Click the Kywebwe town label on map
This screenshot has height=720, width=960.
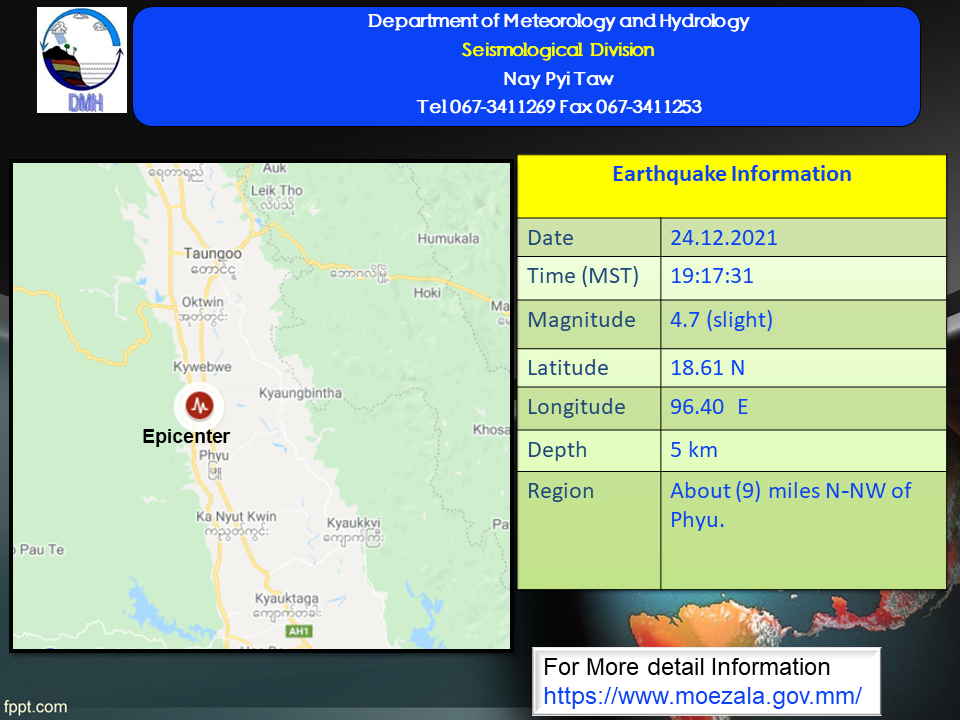click(x=203, y=367)
